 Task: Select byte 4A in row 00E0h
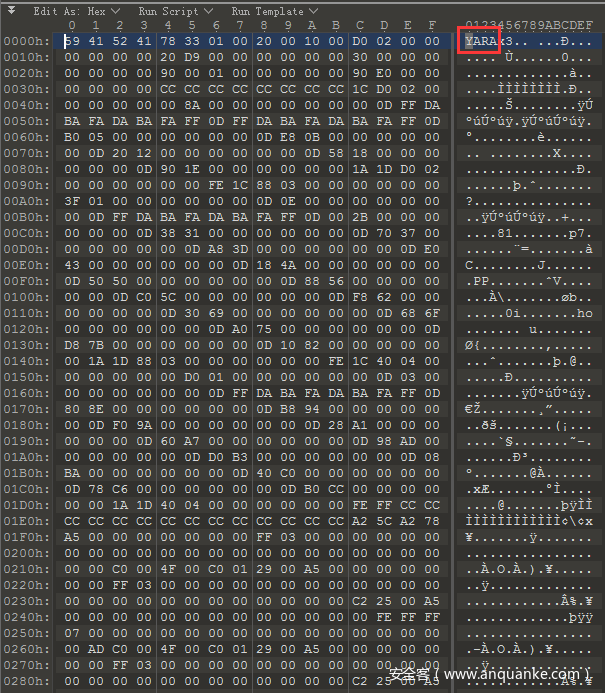tap(288, 265)
